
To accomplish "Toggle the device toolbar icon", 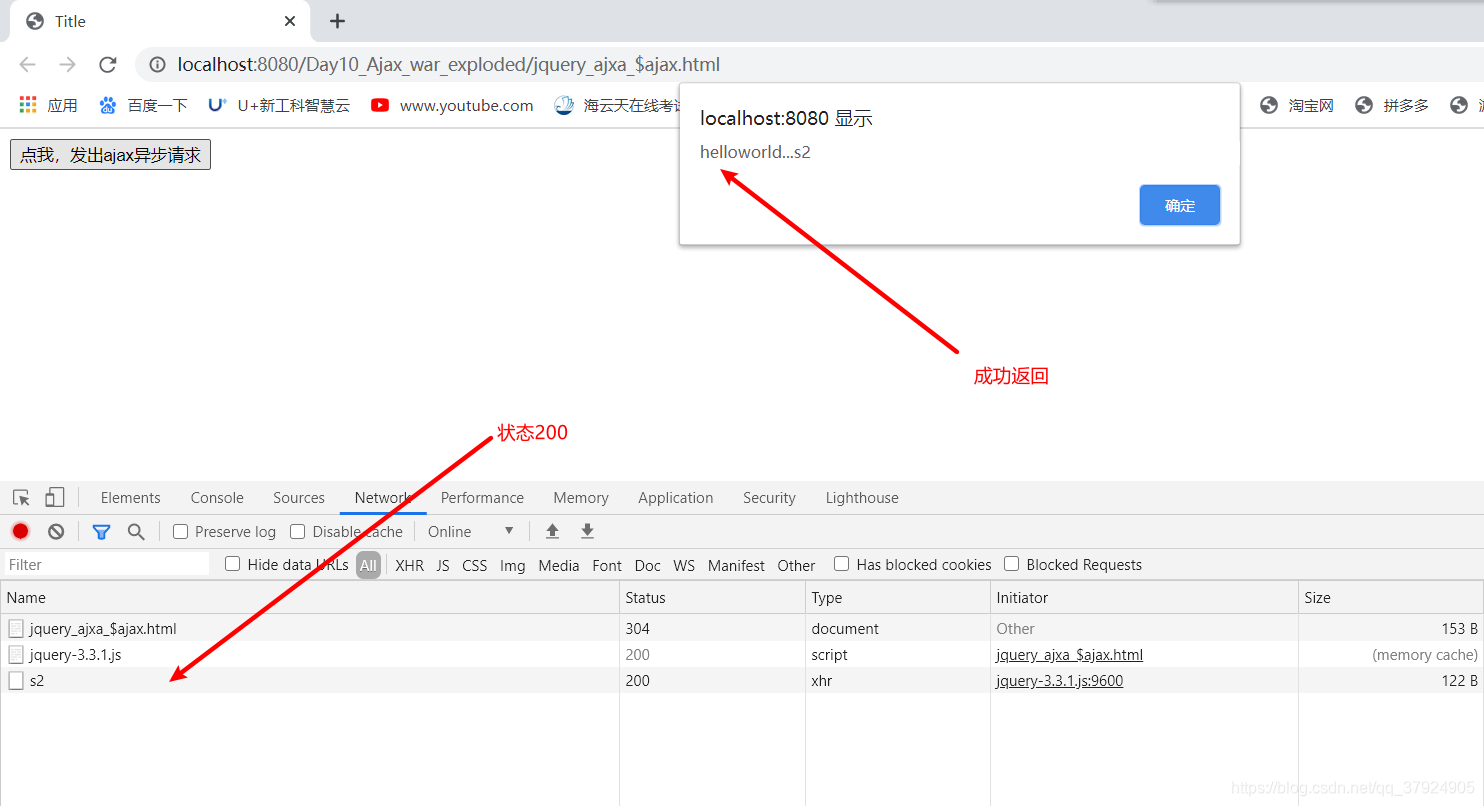I will pos(55,498).
